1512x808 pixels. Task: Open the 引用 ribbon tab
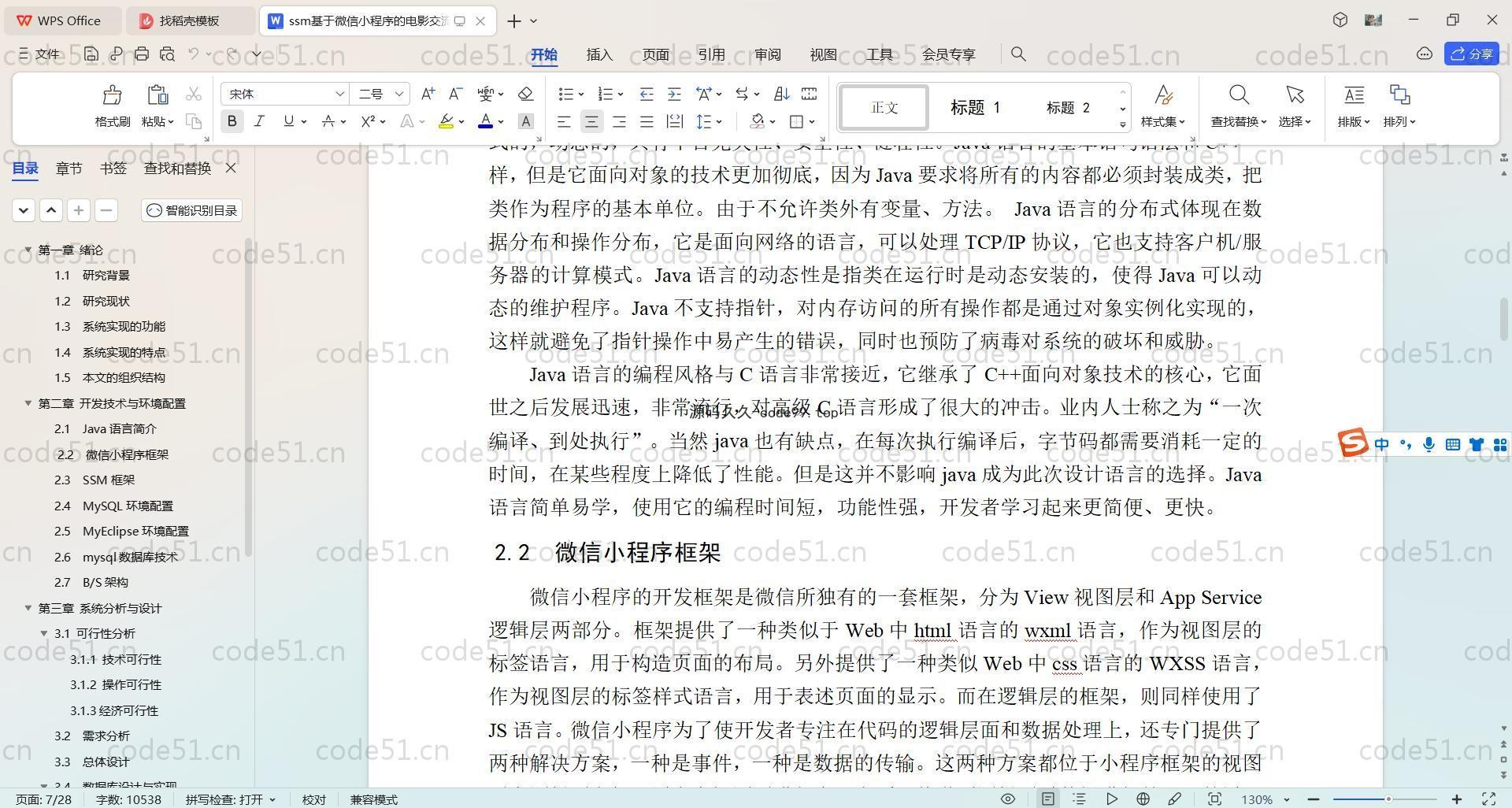click(711, 54)
